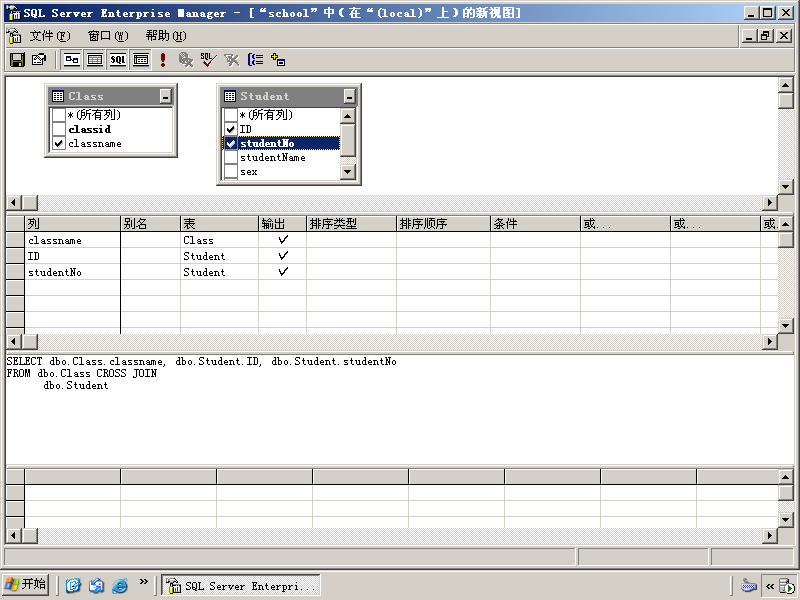Select the classname cell in the grid
The height and width of the screenshot is (600, 800).
click(72, 240)
